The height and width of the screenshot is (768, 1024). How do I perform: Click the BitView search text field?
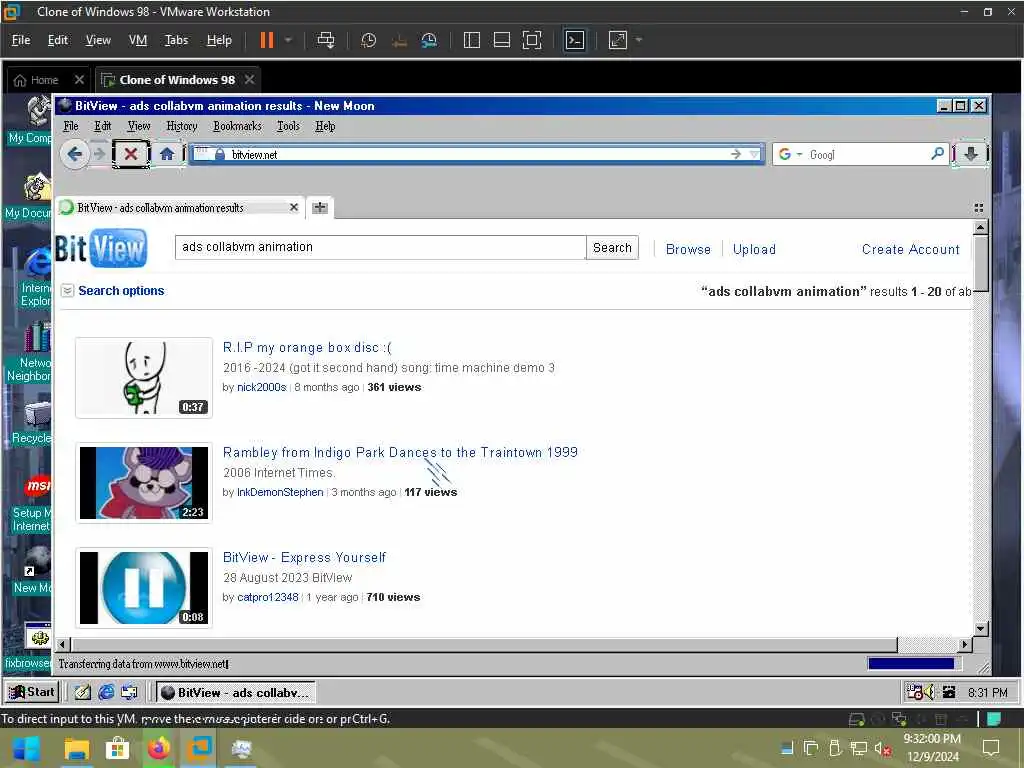tap(380, 247)
